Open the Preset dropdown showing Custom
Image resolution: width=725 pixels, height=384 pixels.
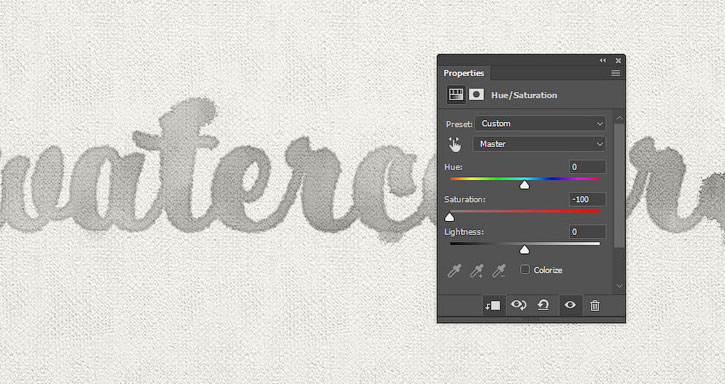[541, 124]
